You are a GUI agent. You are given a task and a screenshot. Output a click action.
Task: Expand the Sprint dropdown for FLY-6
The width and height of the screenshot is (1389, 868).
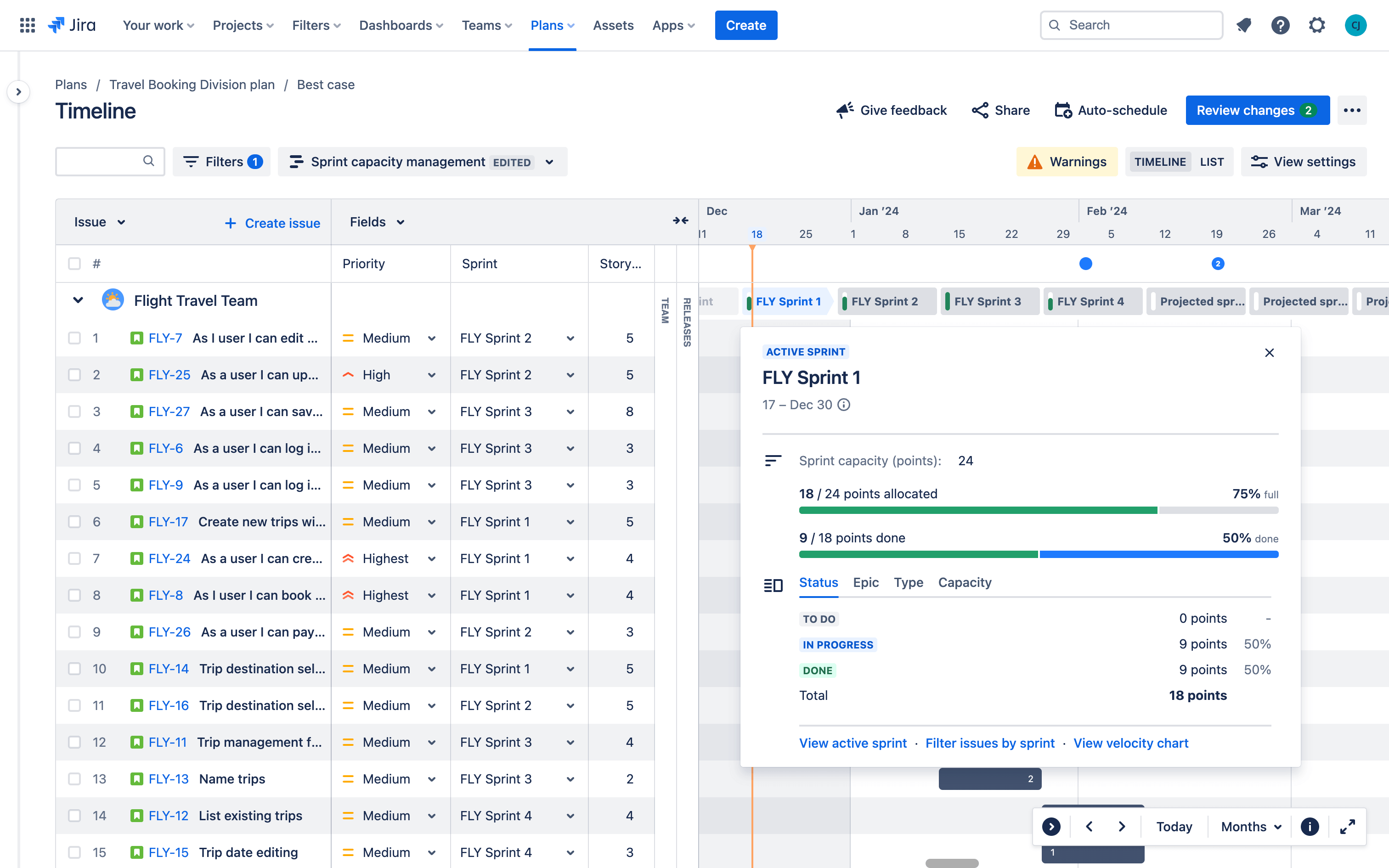[x=569, y=448]
